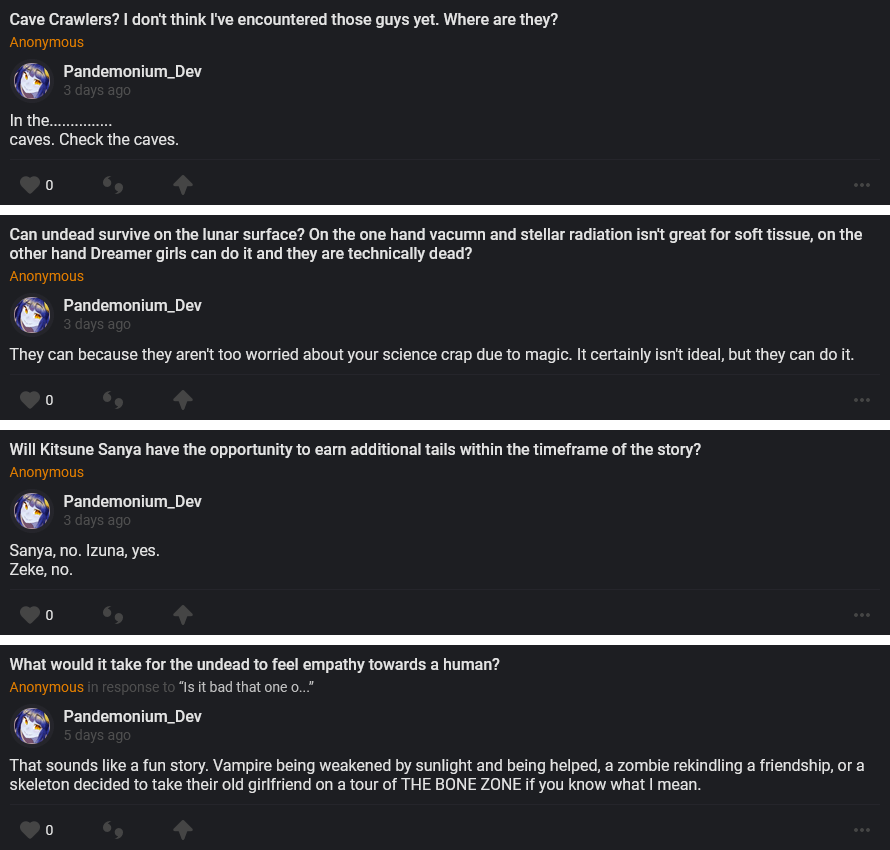Quote the undead empathy answer
The image size is (890, 850).
pos(113,830)
